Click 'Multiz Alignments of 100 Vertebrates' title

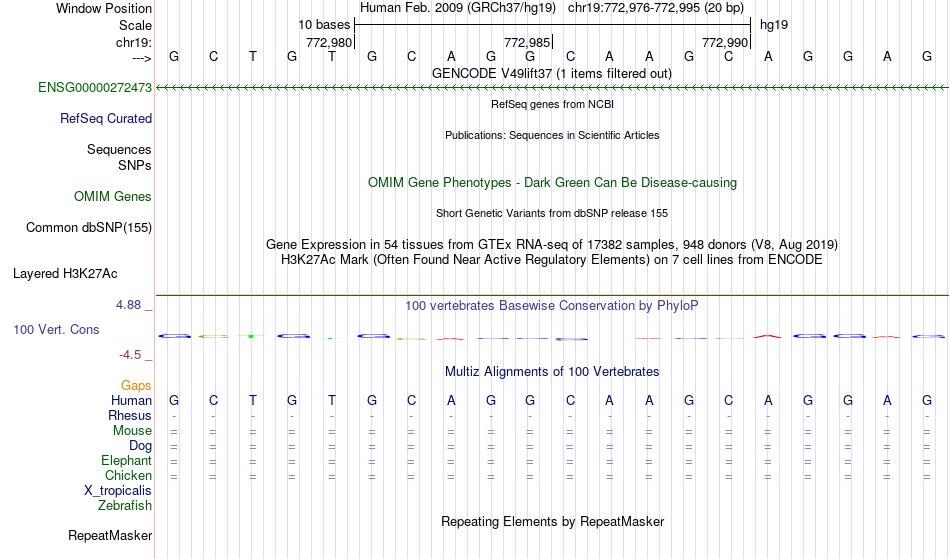tap(552, 371)
